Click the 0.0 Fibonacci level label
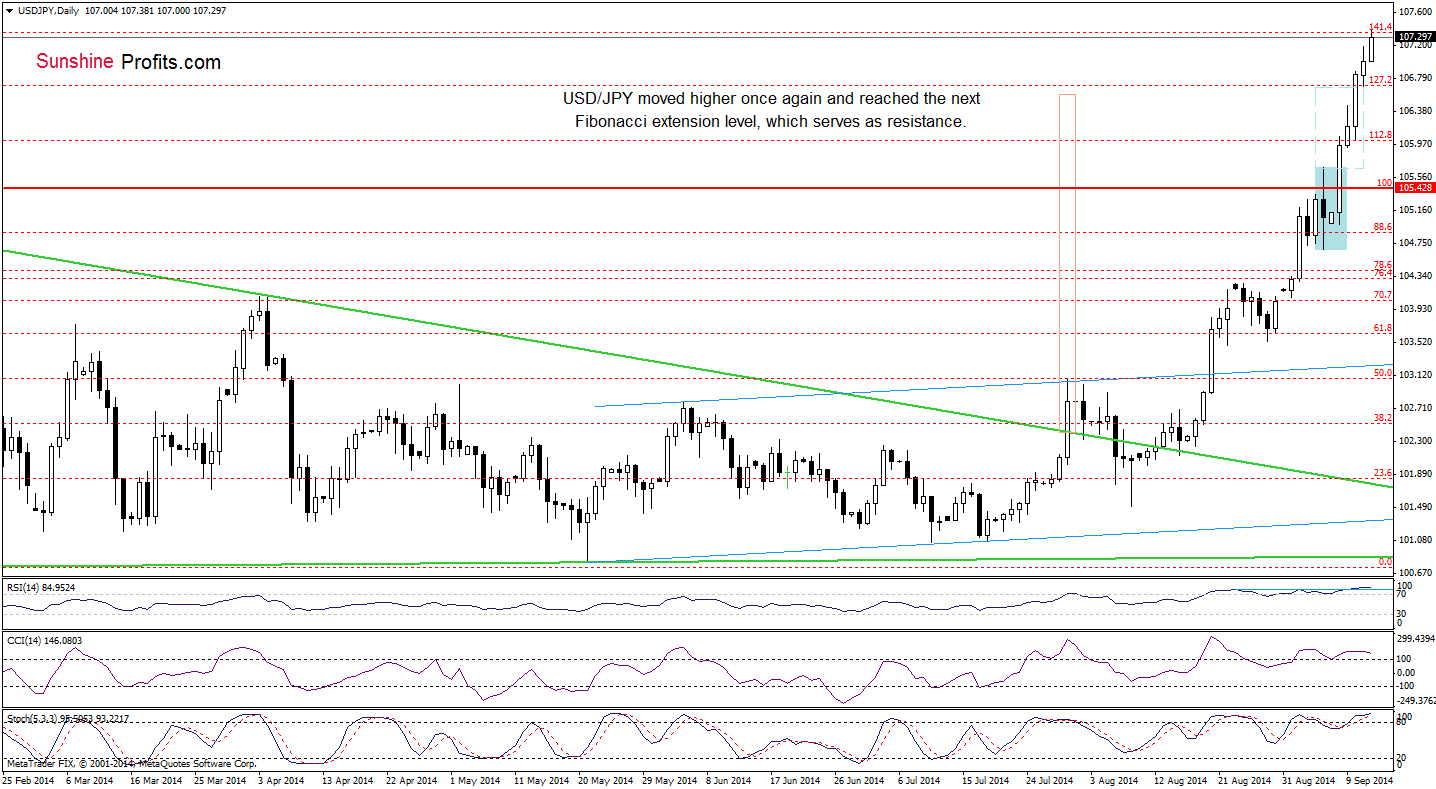Viewport: 1436px width, 789px height. tap(1385, 561)
